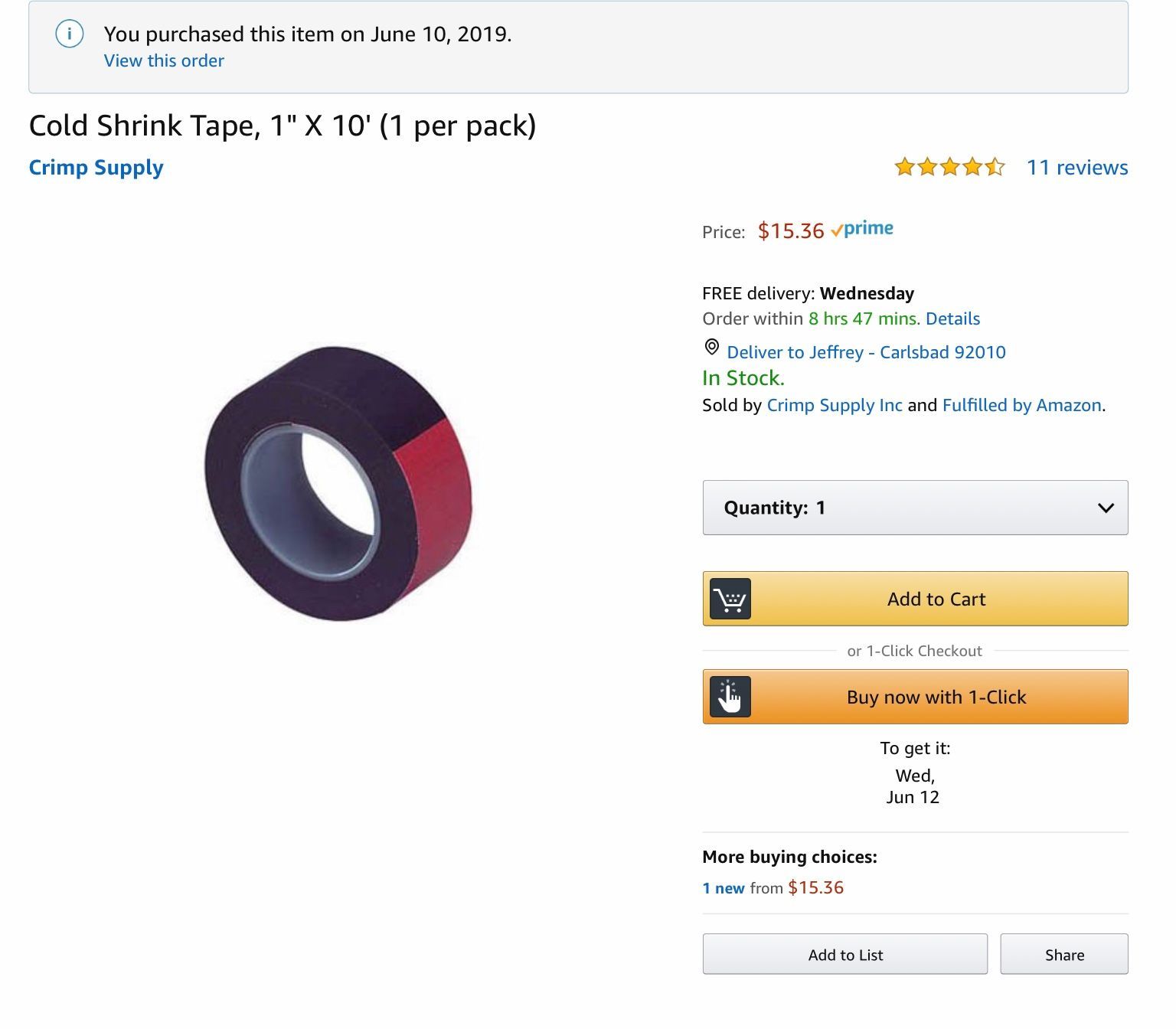Click the Quantity dropdown chevron arrow

pos(1106,508)
